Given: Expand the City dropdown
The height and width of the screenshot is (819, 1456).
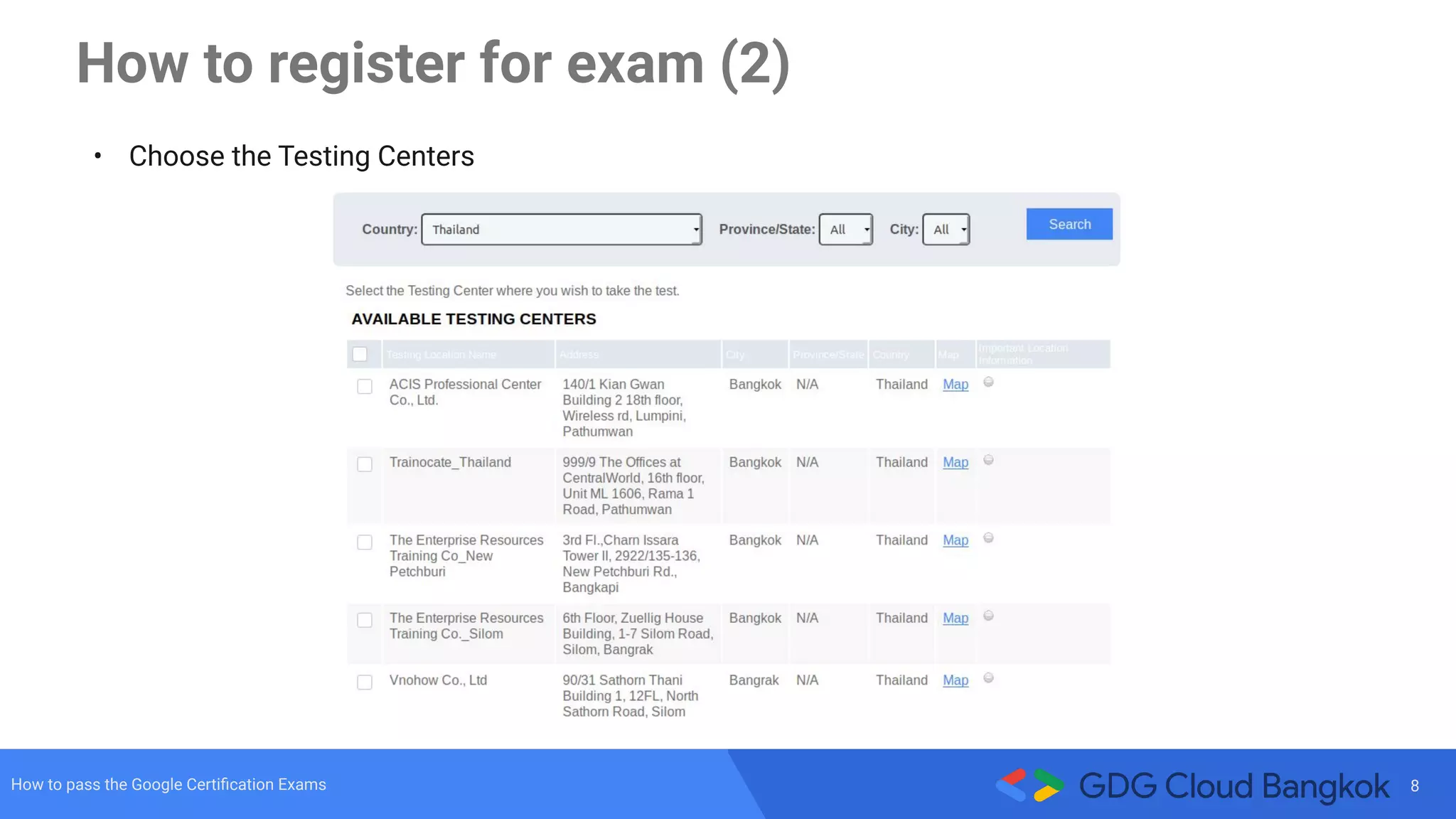Looking at the screenshot, I should pyautogui.click(x=946, y=230).
